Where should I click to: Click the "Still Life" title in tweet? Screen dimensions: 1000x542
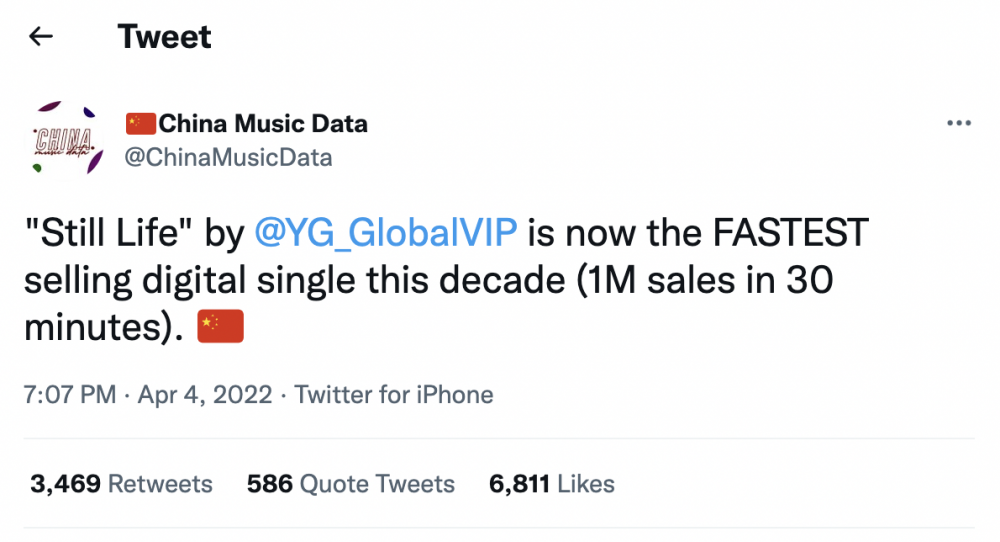click(x=109, y=233)
